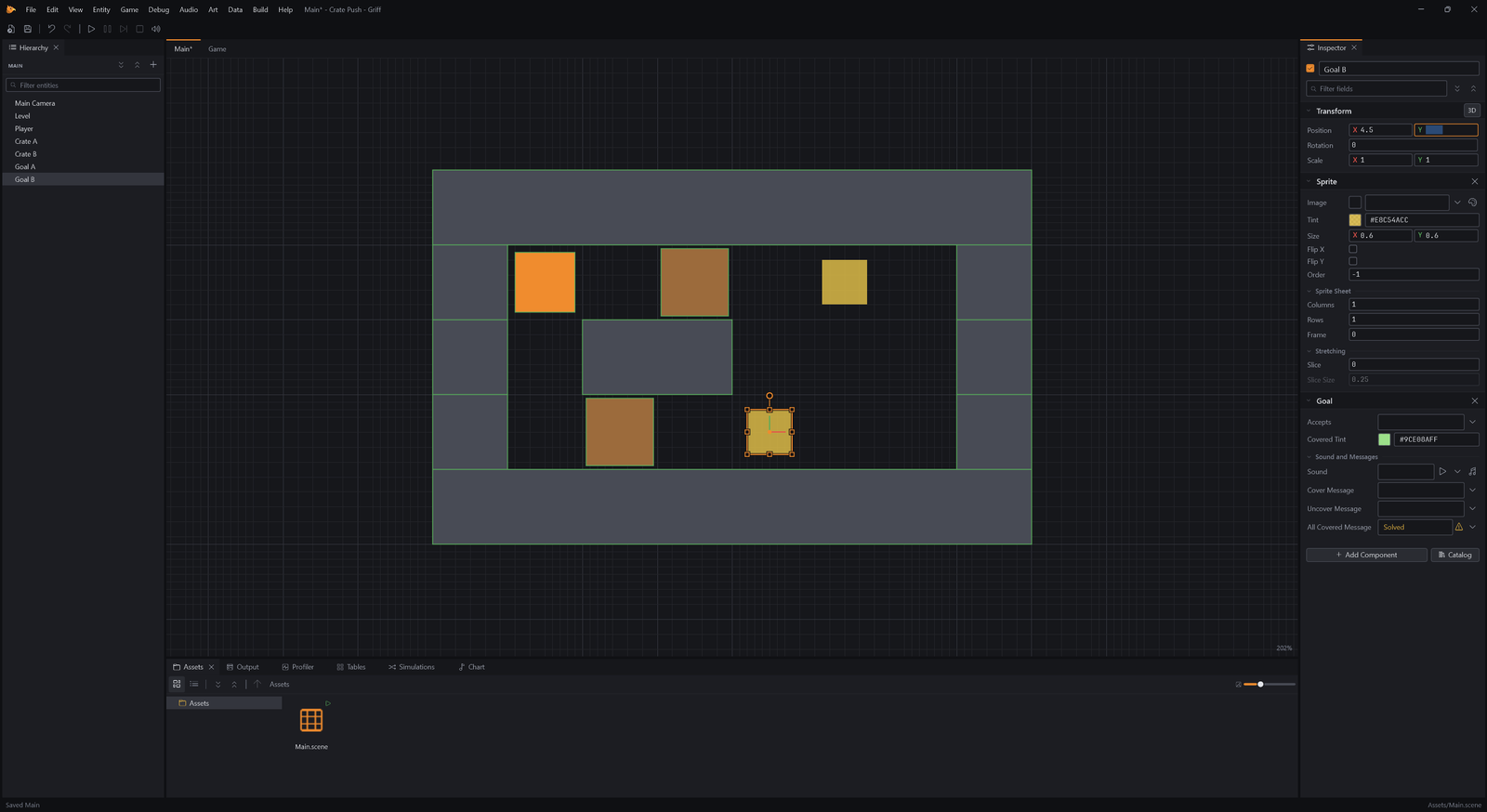Click the Add Component button
Screen dimensions: 1487x812
coord(1366,555)
